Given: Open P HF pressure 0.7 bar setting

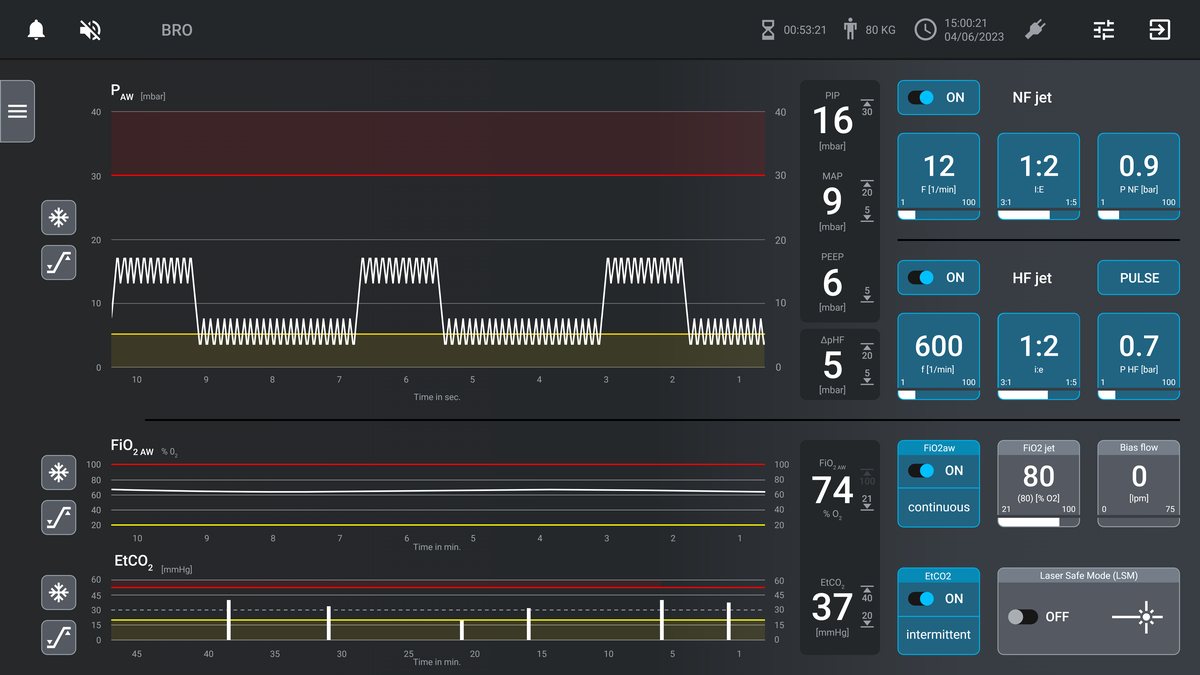Looking at the screenshot, I should (x=1138, y=356).
